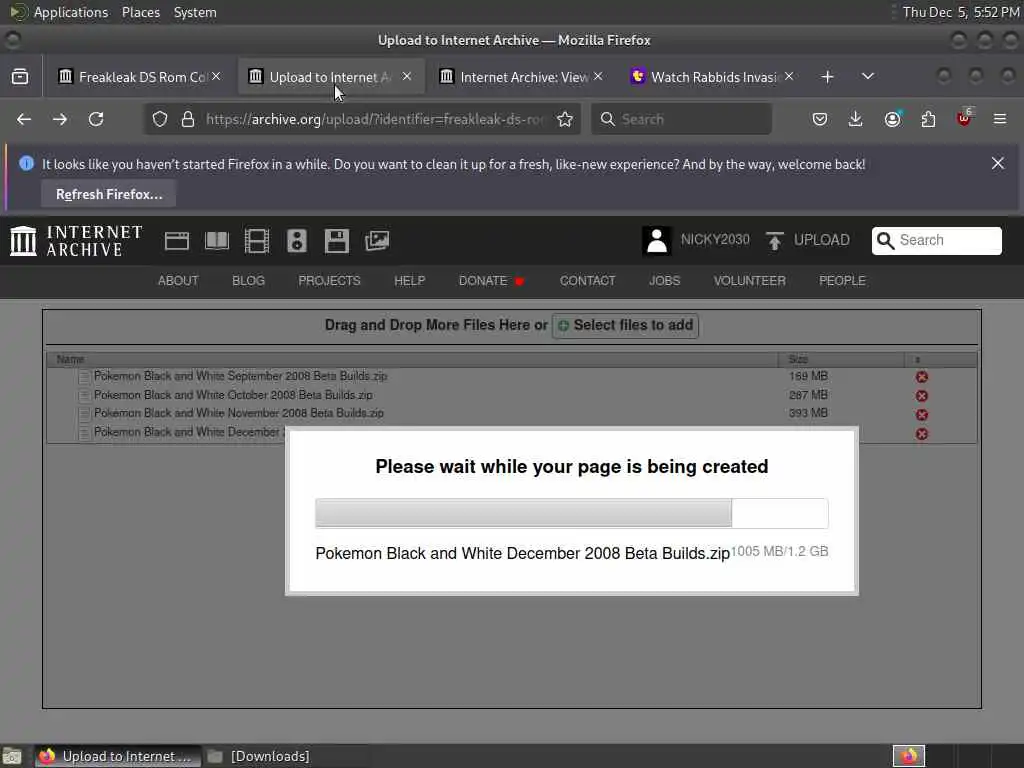Open the Texts book icon
1024x768 pixels.
217,241
